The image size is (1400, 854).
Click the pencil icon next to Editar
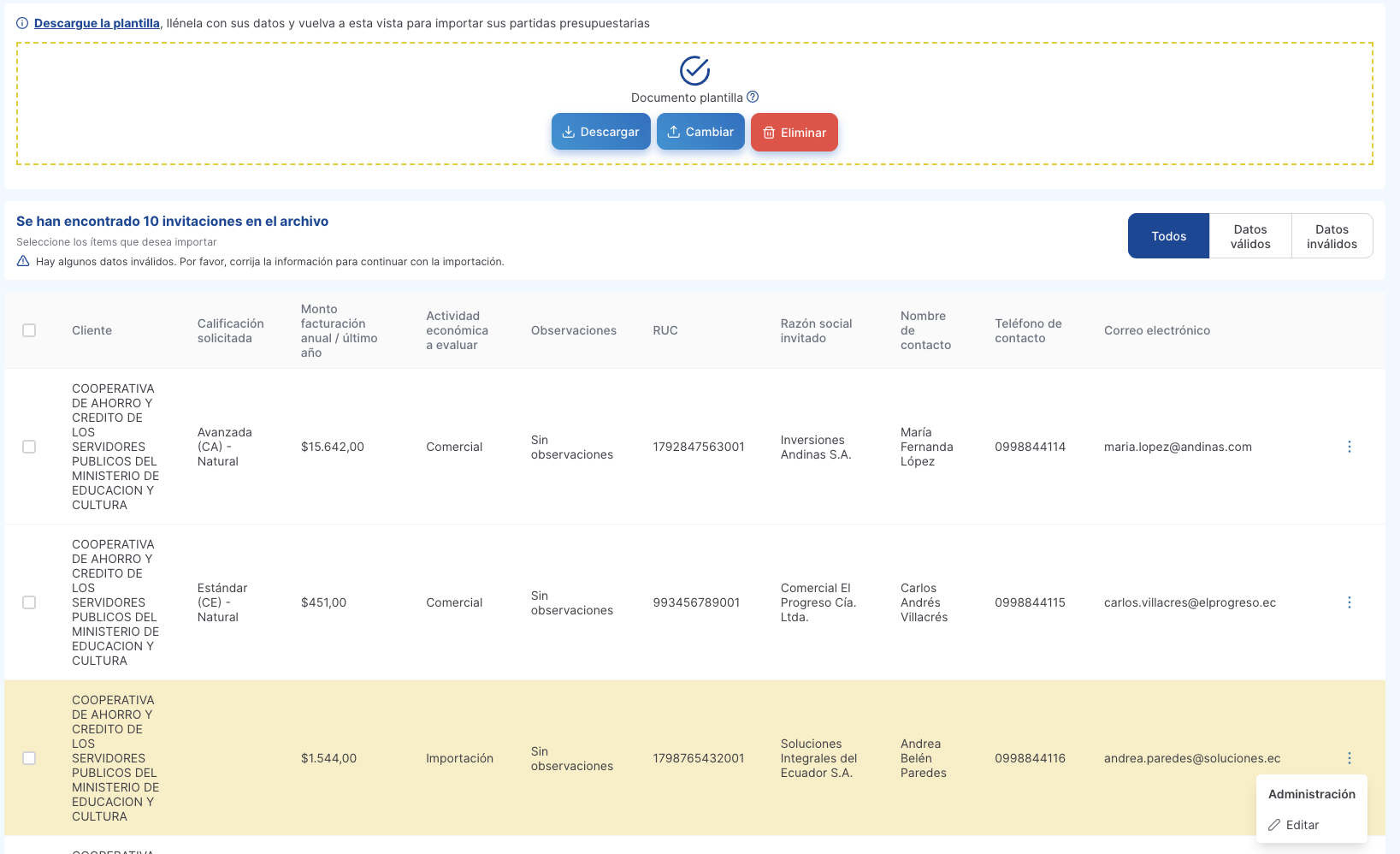tap(1274, 825)
